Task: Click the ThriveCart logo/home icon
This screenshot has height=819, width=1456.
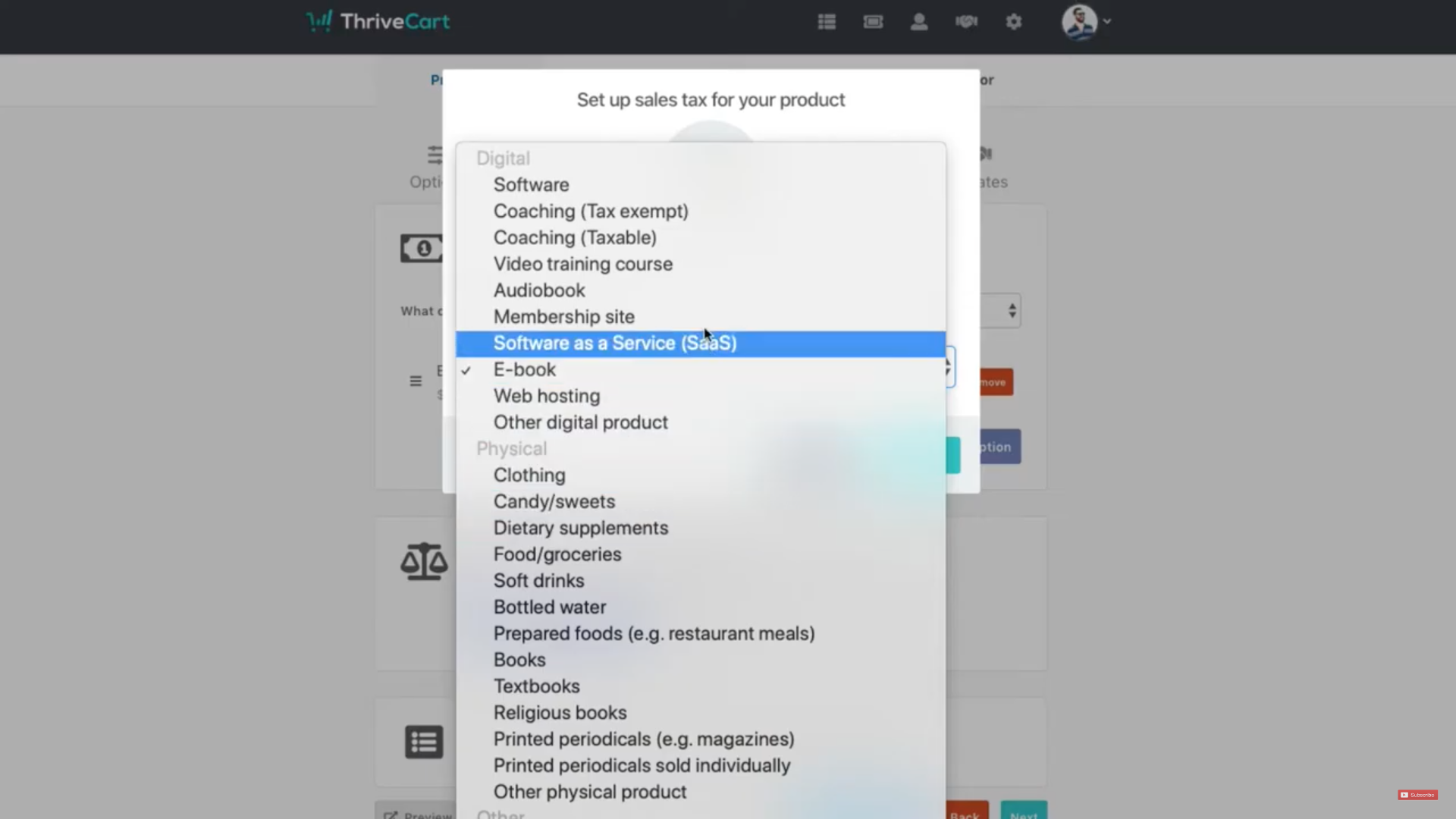Action: coord(378,20)
